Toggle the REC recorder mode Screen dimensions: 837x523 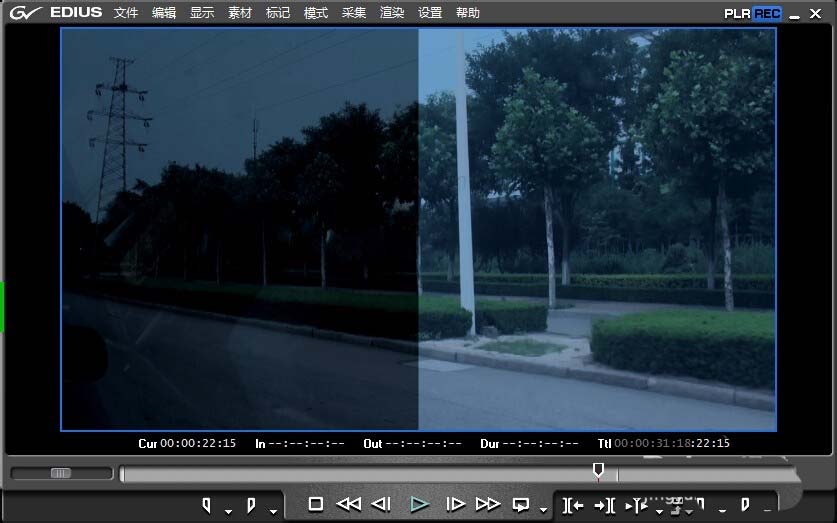[x=767, y=13]
